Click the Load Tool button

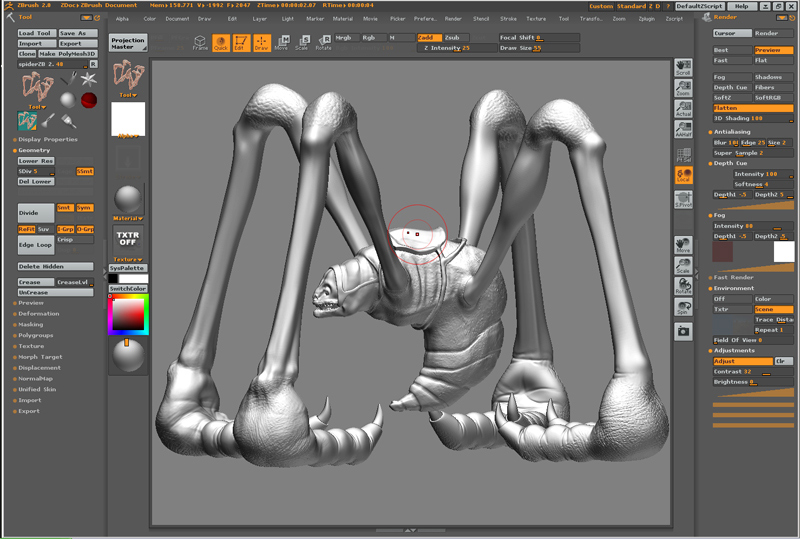37,33
